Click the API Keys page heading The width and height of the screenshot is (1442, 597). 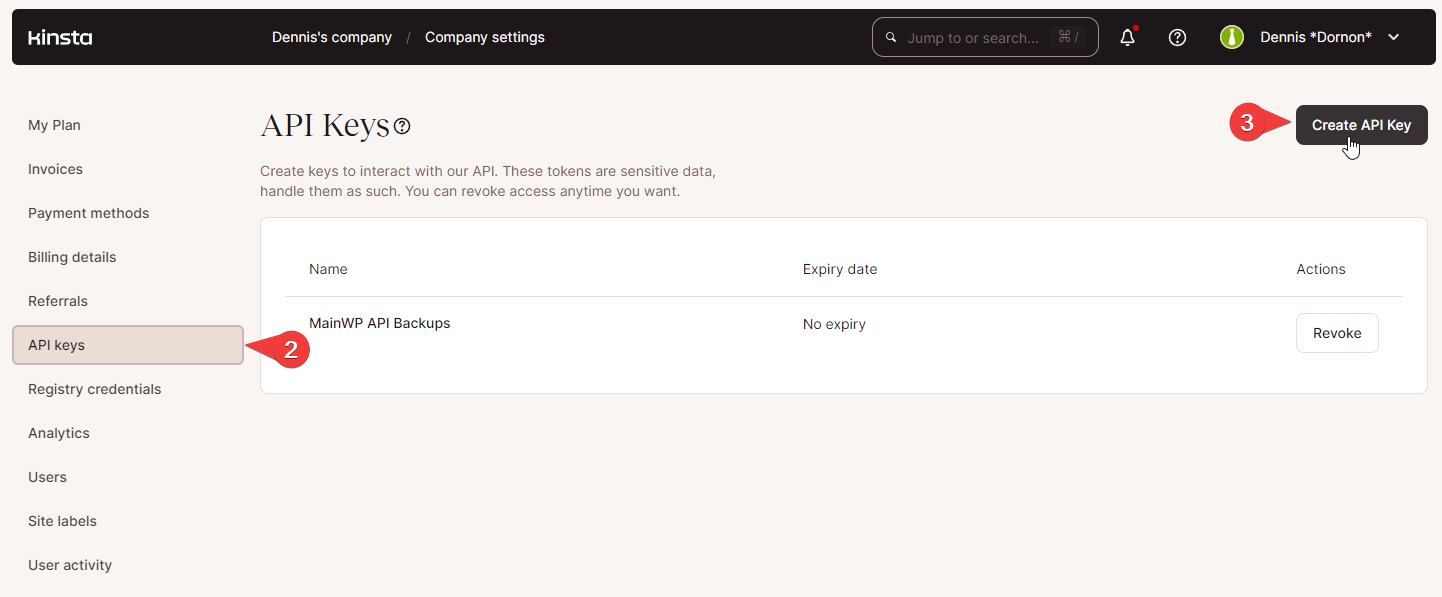click(324, 126)
